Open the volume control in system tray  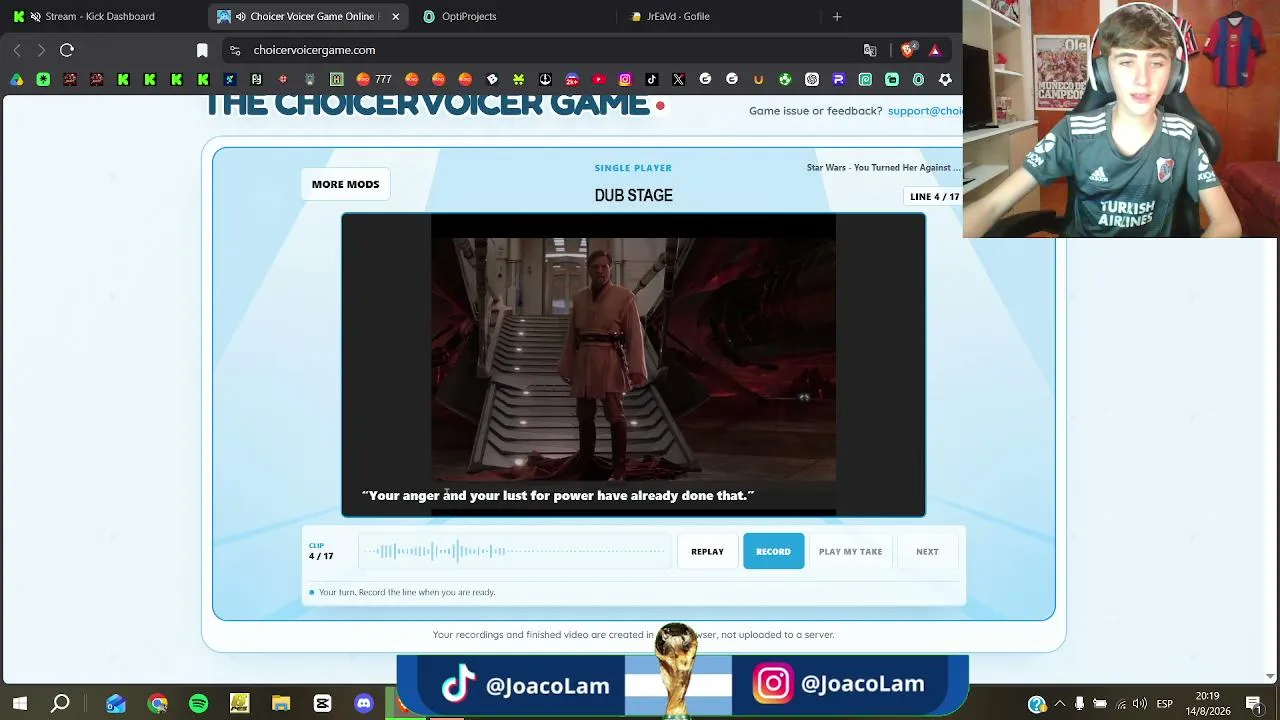1140,704
